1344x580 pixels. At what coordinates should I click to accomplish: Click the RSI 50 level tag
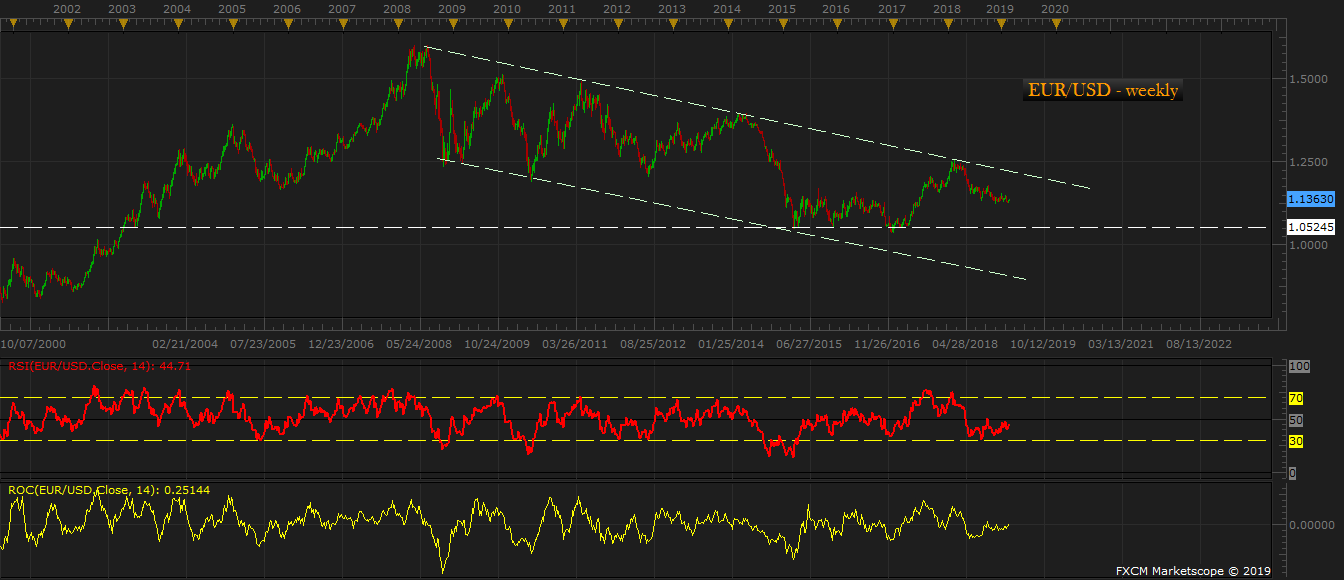coord(1296,420)
